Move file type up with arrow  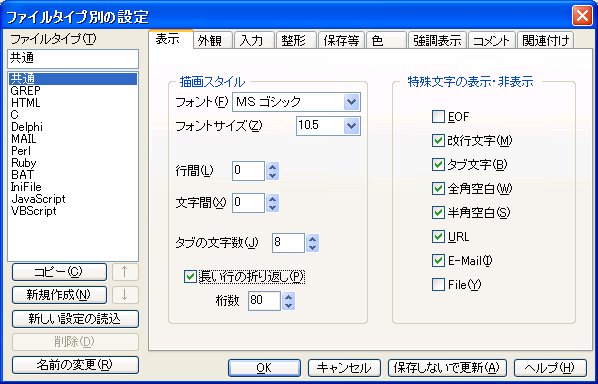pyautogui.click(x=125, y=272)
